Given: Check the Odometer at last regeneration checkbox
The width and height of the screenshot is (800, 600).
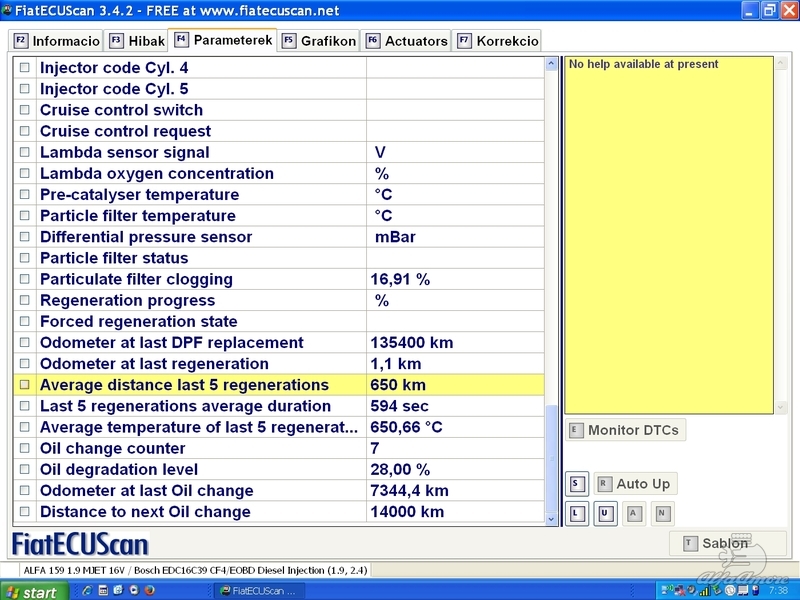Looking at the screenshot, I should click(24, 364).
